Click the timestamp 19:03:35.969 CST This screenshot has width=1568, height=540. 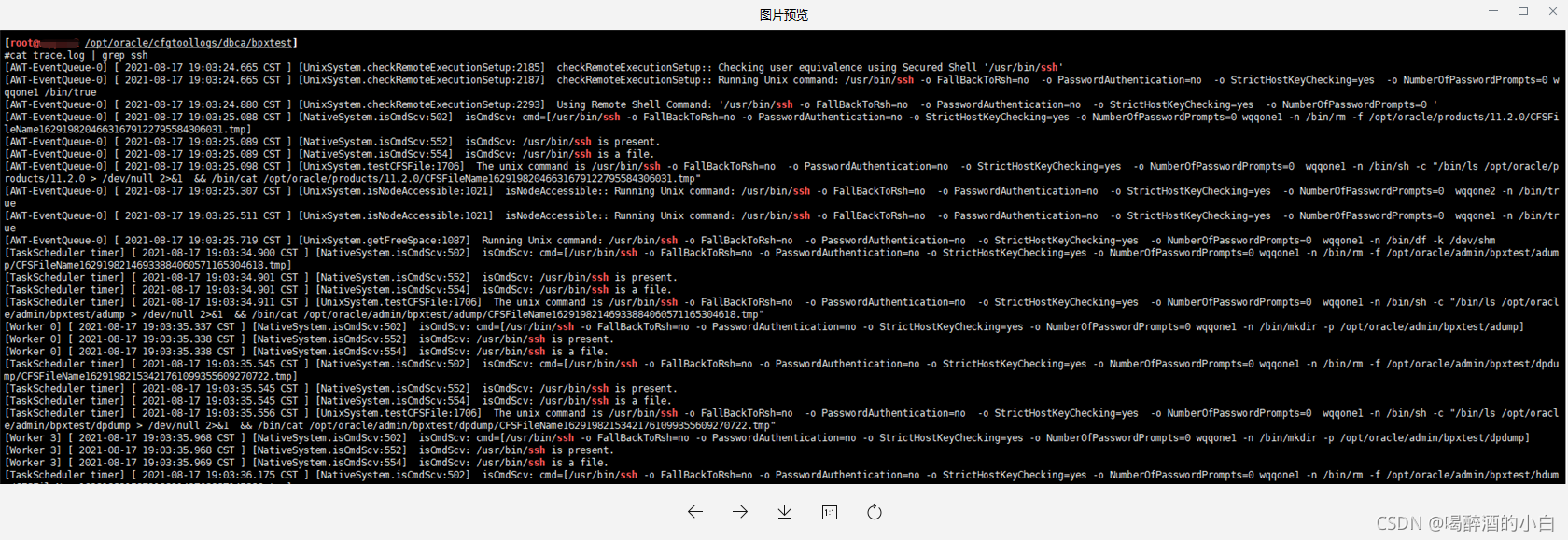[186, 463]
